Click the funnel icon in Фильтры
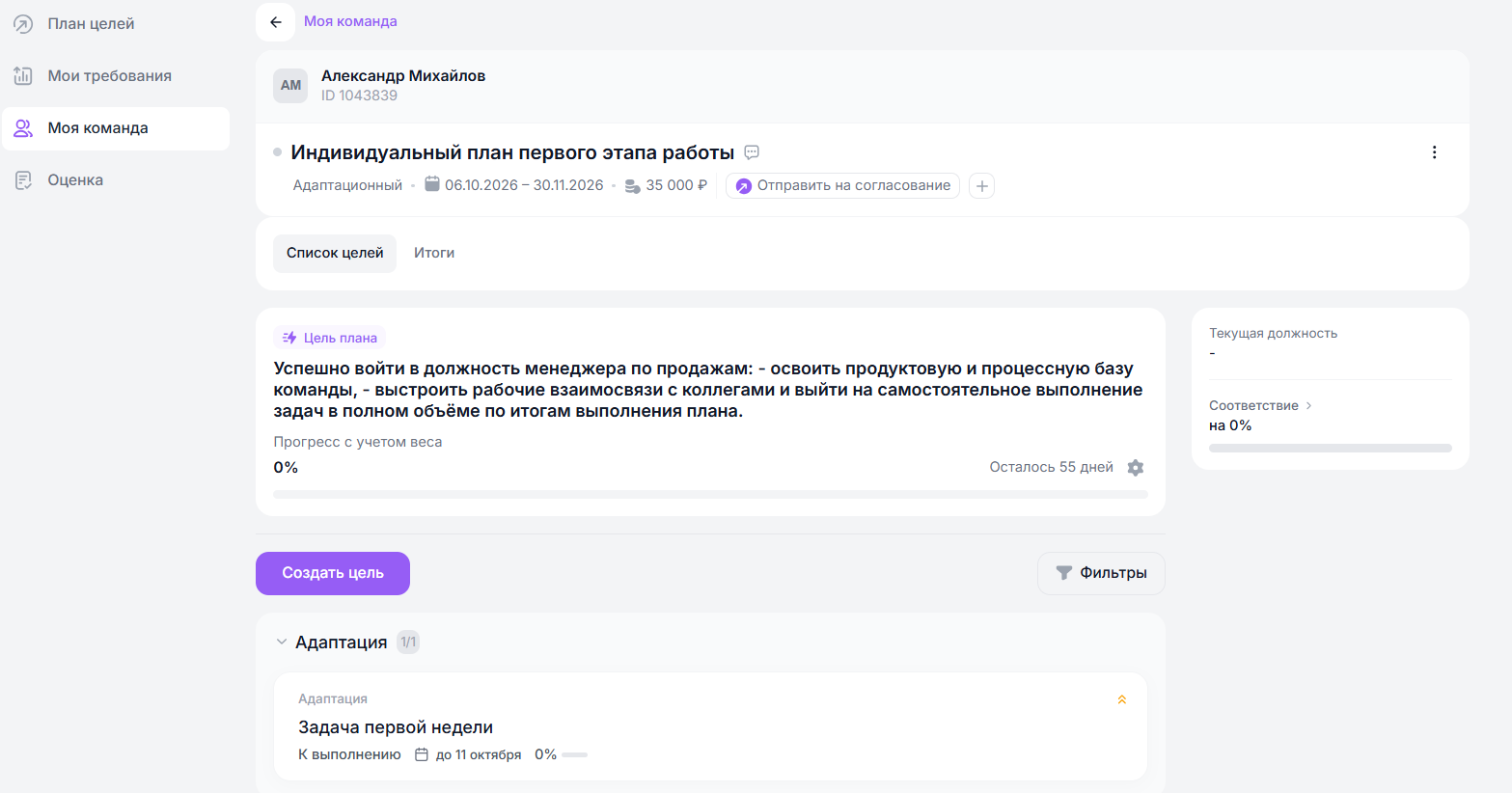This screenshot has height=793, width=1512. click(1064, 573)
